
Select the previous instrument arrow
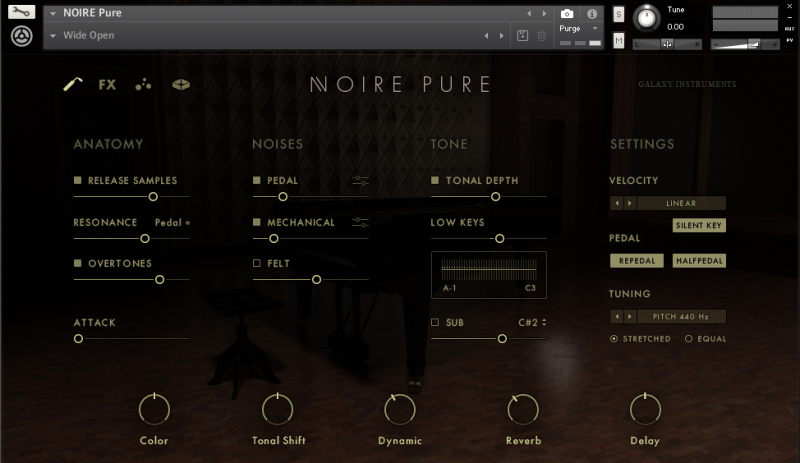tap(529, 14)
